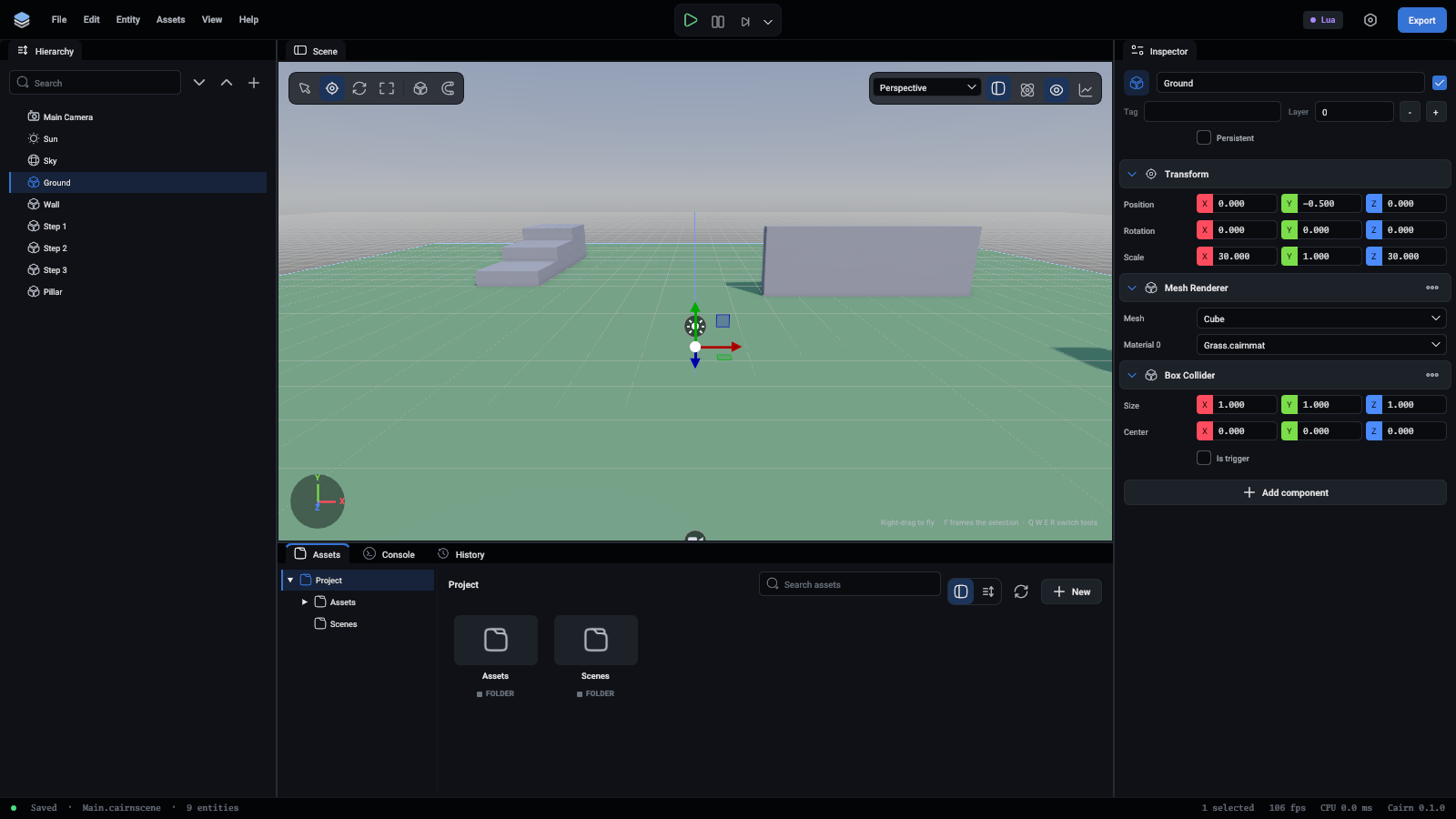Step one frame forward

pos(745,21)
